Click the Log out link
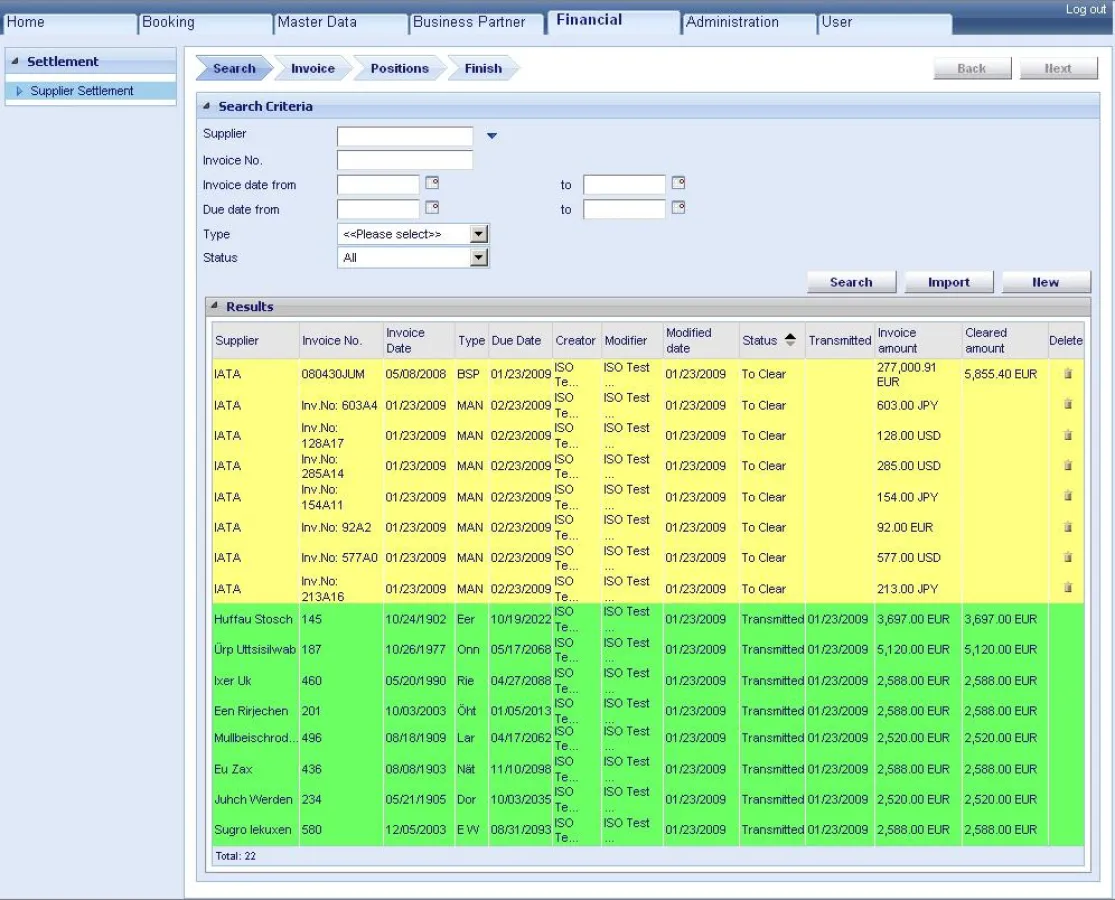 (x=1084, y=7)
